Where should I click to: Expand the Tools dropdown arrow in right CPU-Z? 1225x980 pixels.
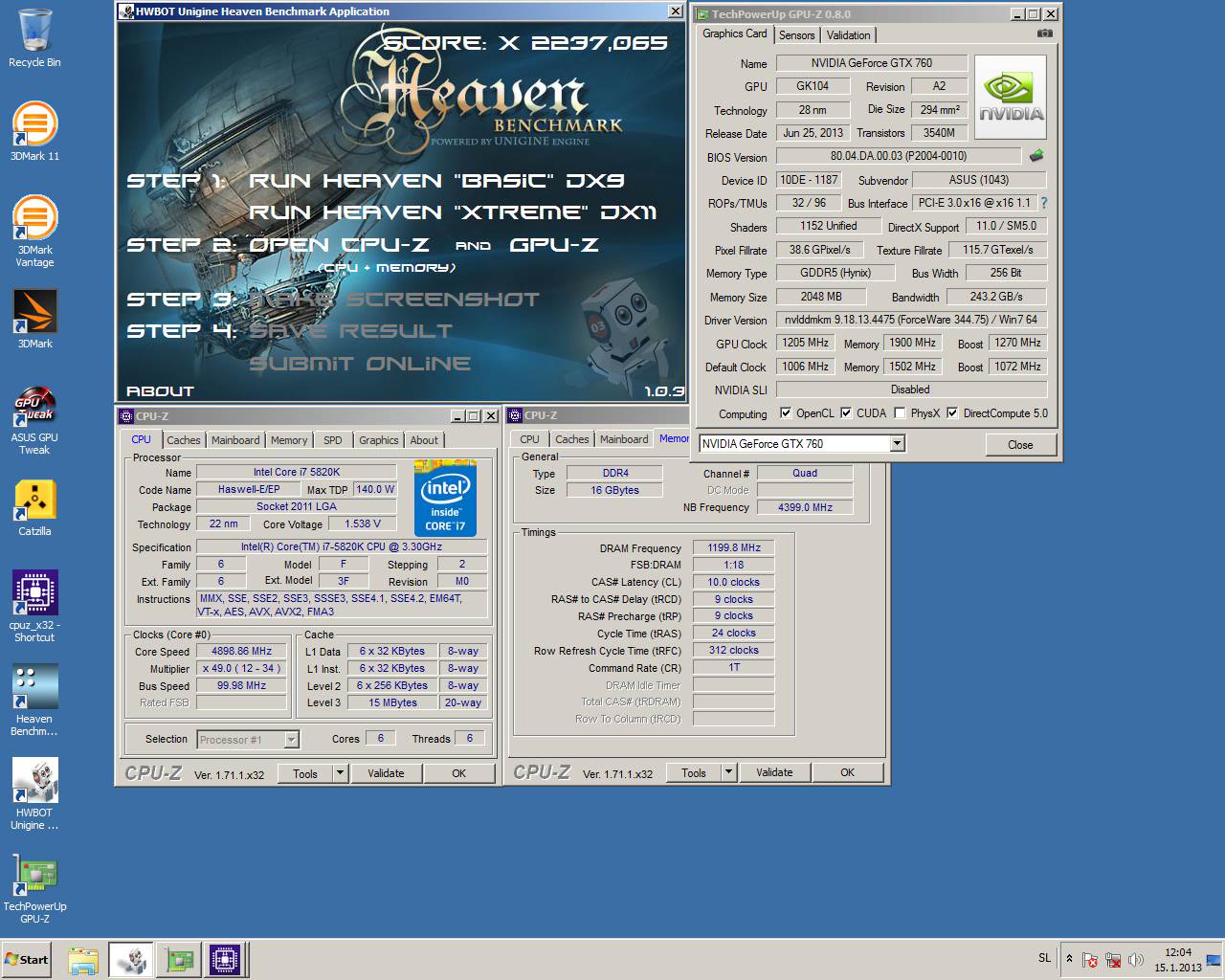click(x=728, y=772)
